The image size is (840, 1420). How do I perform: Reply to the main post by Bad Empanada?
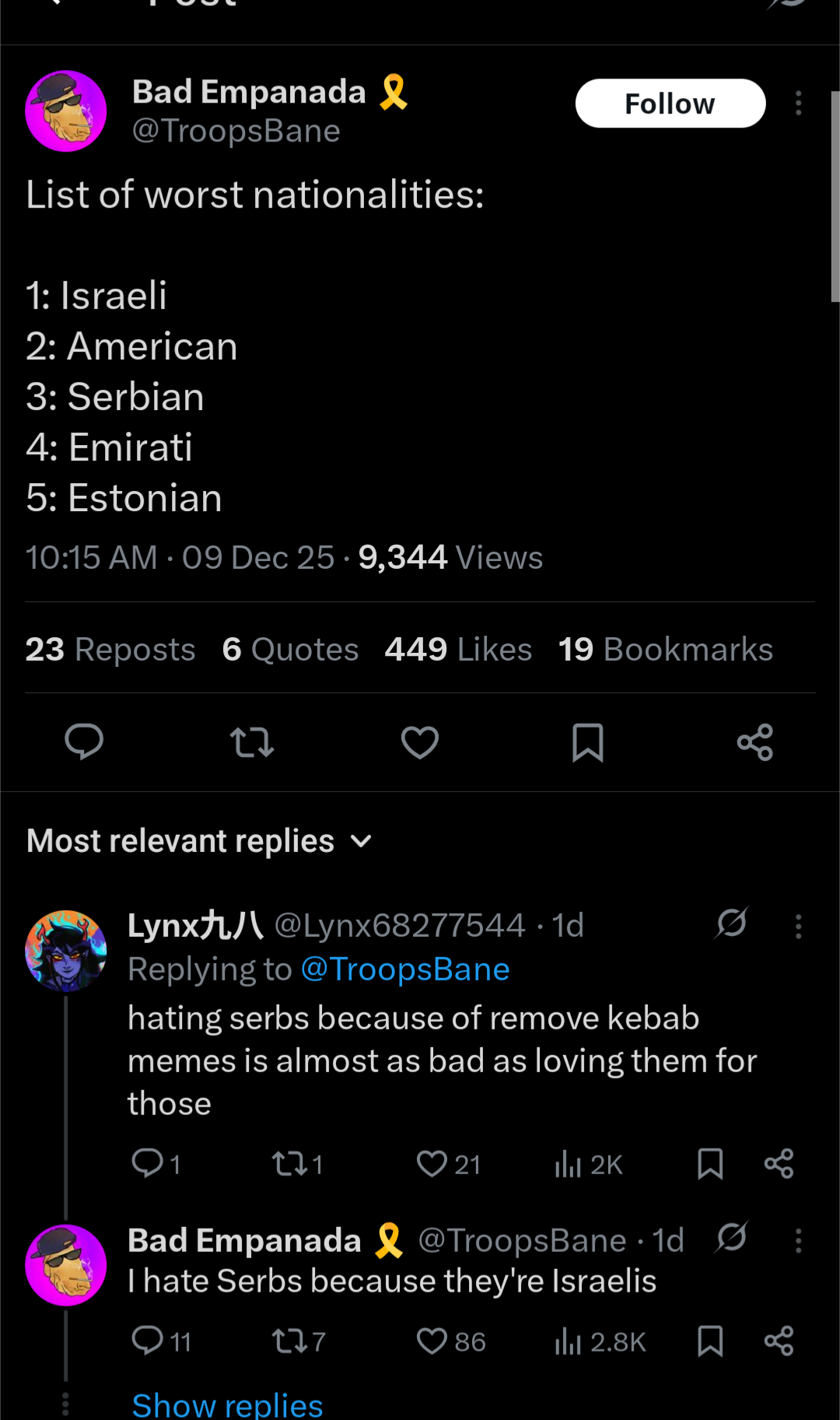click(84, 742)
